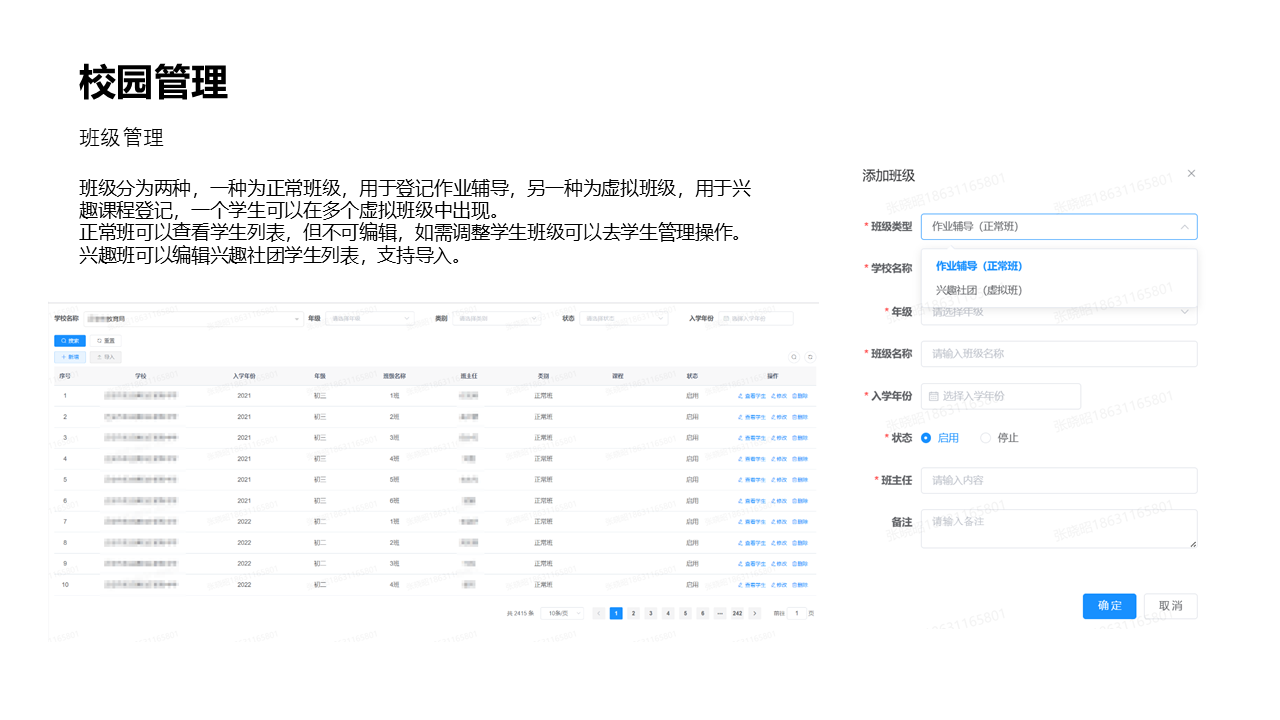Click the 操作 column header
The width and height of the screenshot is (1280, 720).
coord(772,376)
